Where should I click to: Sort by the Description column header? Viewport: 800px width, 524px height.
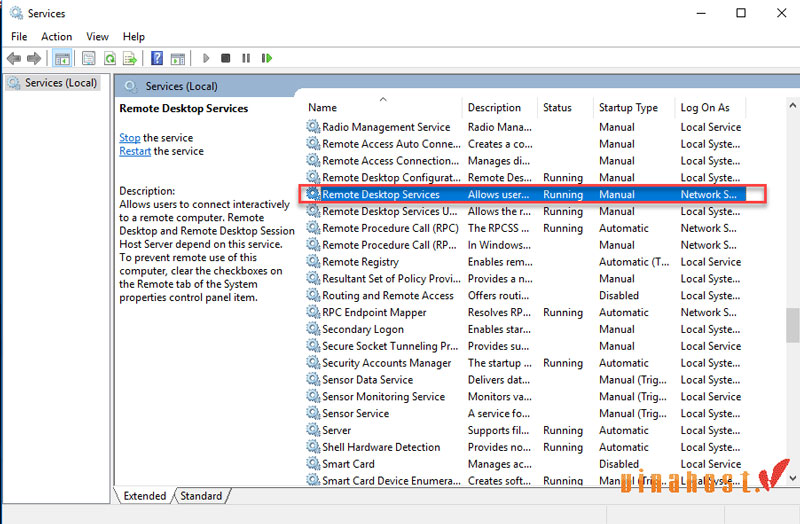point(499,107)
